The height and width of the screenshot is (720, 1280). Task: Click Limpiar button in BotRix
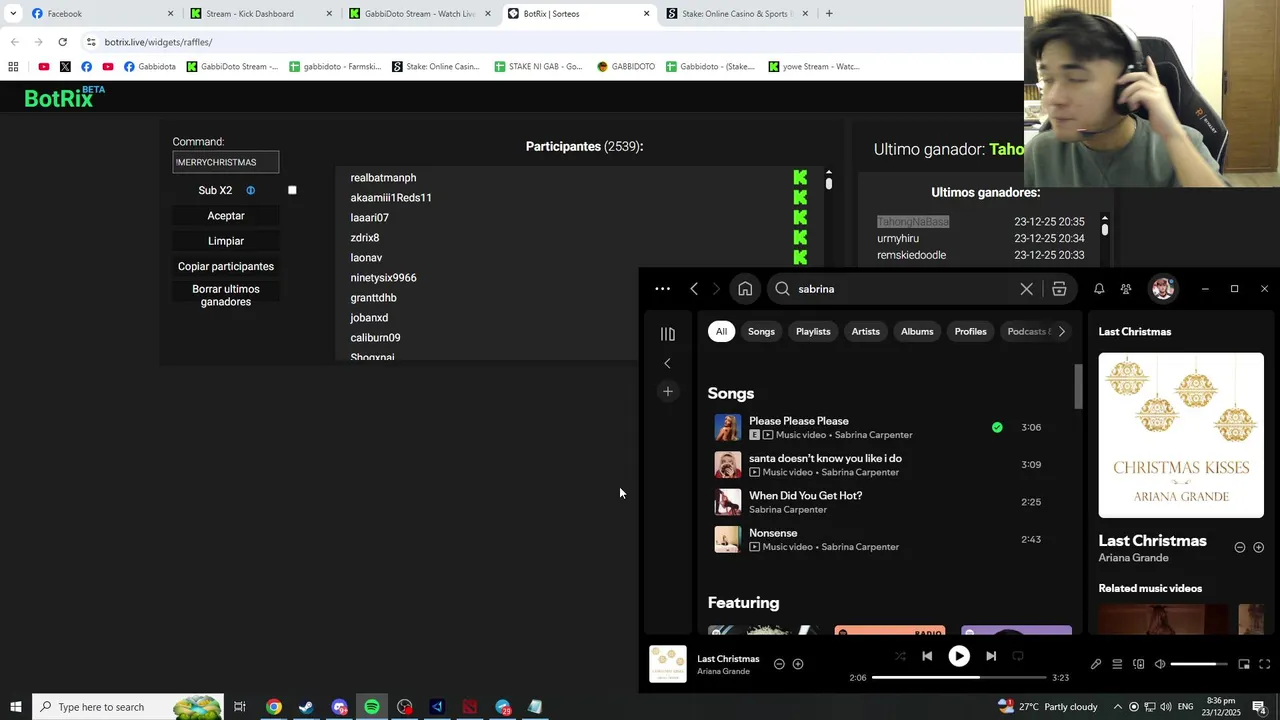click(x=226, y=241)
